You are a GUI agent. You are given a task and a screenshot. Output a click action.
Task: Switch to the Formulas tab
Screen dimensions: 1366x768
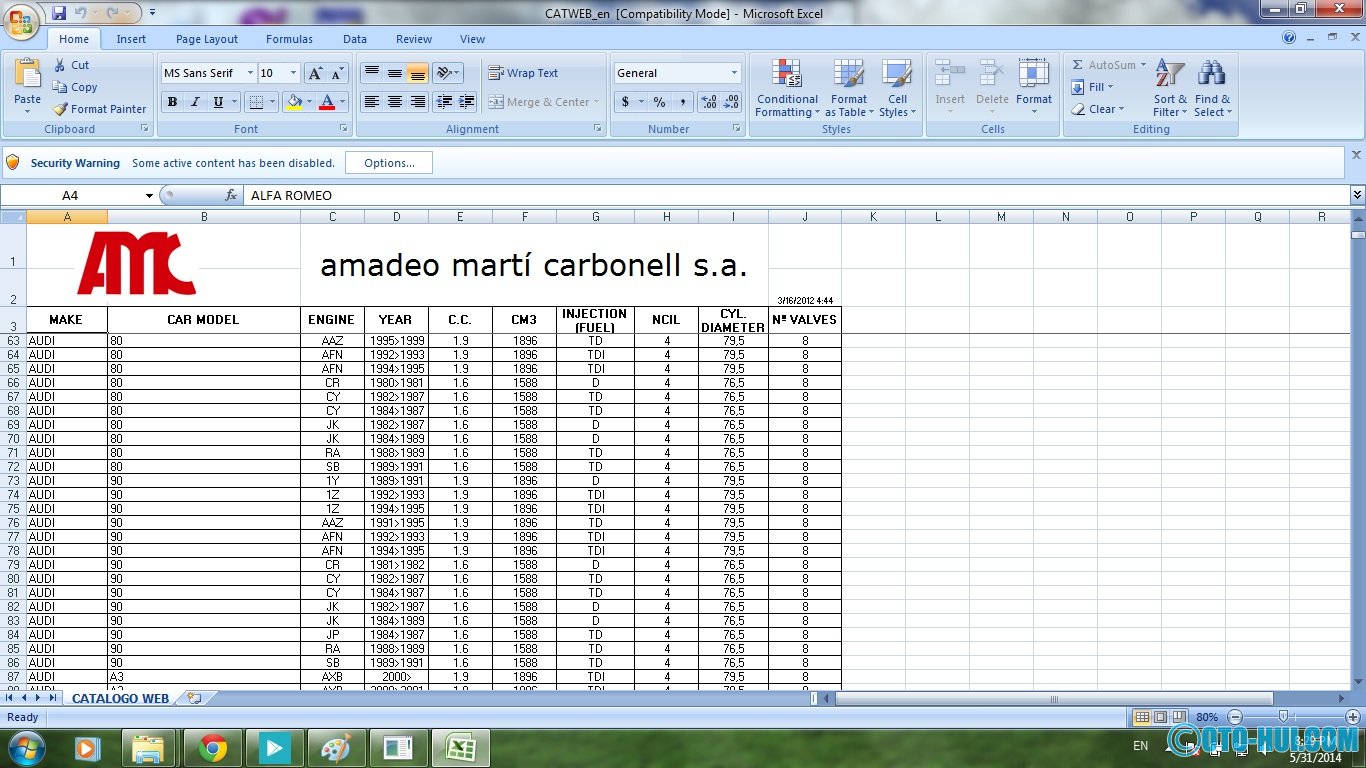click(289, 39)
